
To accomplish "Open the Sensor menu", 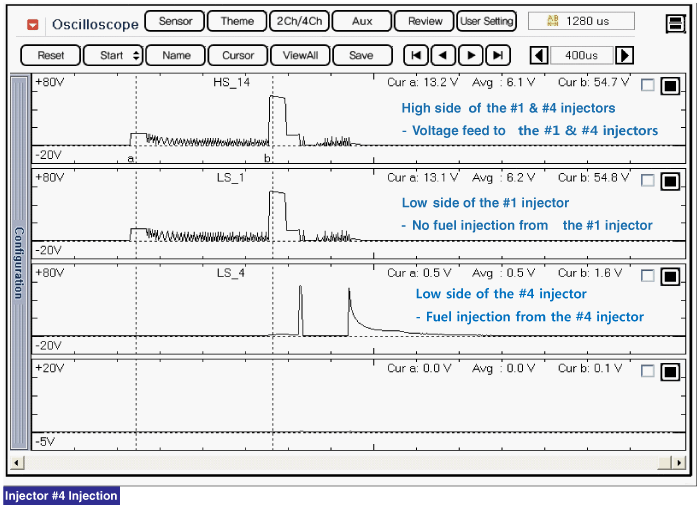I will click(x=175, y=21).
